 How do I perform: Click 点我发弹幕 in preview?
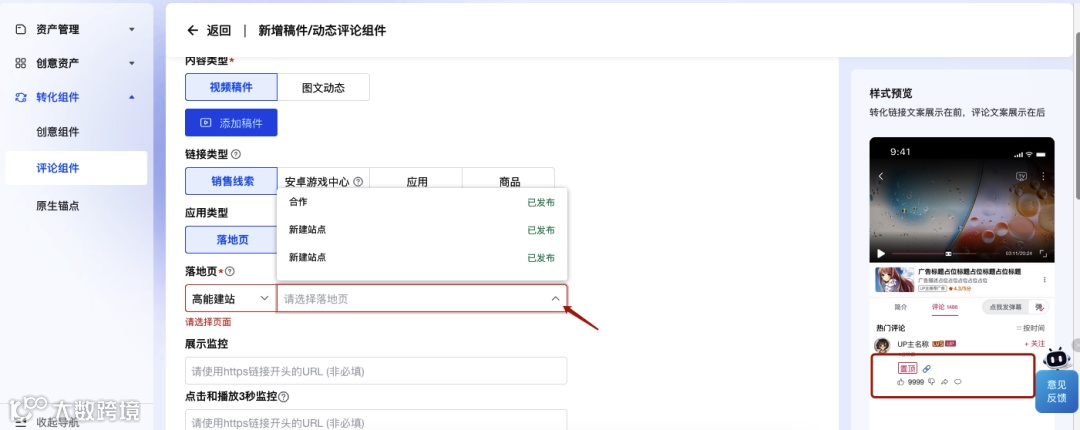click(x=1006, y=307)
